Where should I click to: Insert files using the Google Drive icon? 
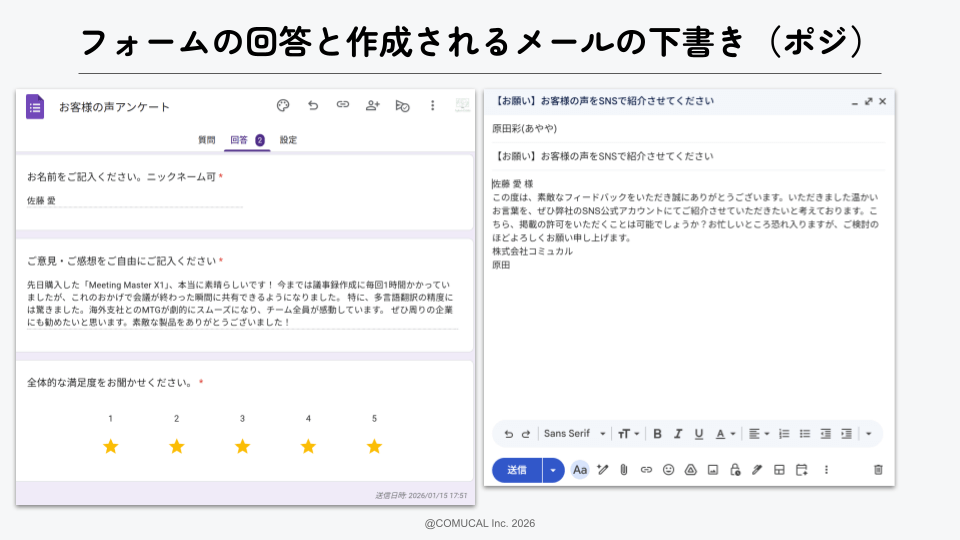click(690, 469)
